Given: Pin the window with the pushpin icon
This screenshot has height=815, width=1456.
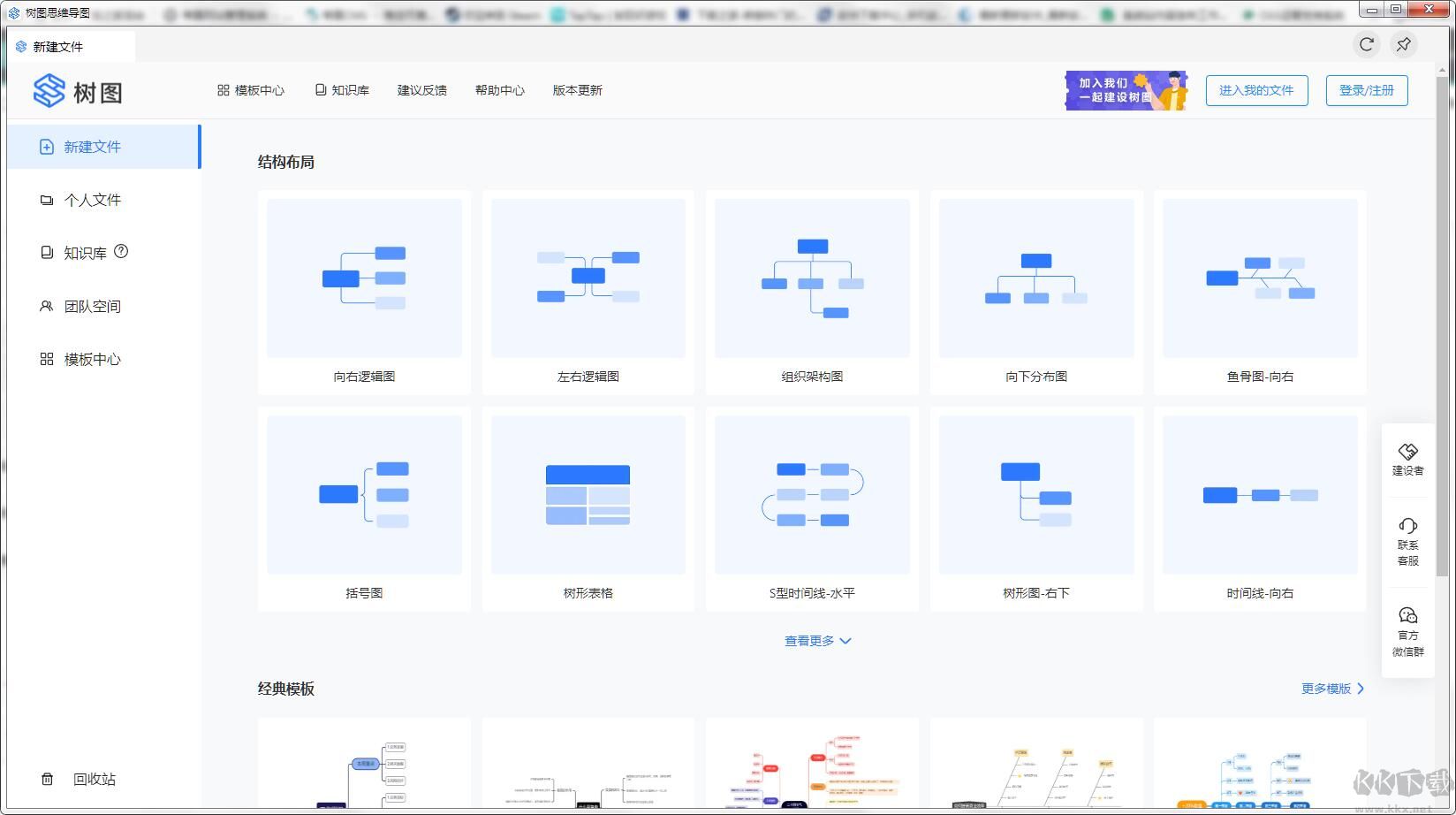Looking at the screenshot, I should [1404, 44].
